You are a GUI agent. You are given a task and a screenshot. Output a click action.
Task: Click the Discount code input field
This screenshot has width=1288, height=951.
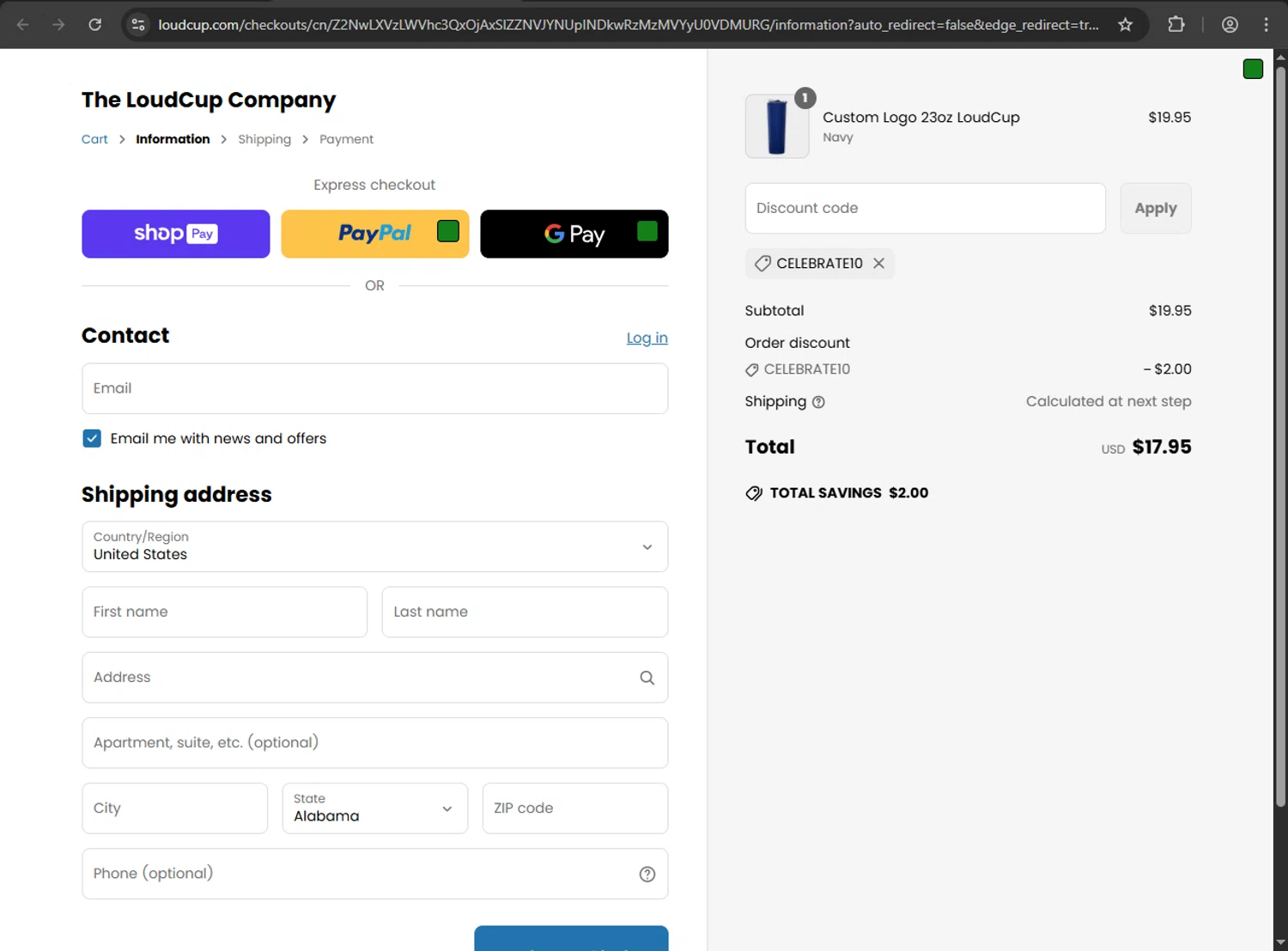[x=926, y=208]
